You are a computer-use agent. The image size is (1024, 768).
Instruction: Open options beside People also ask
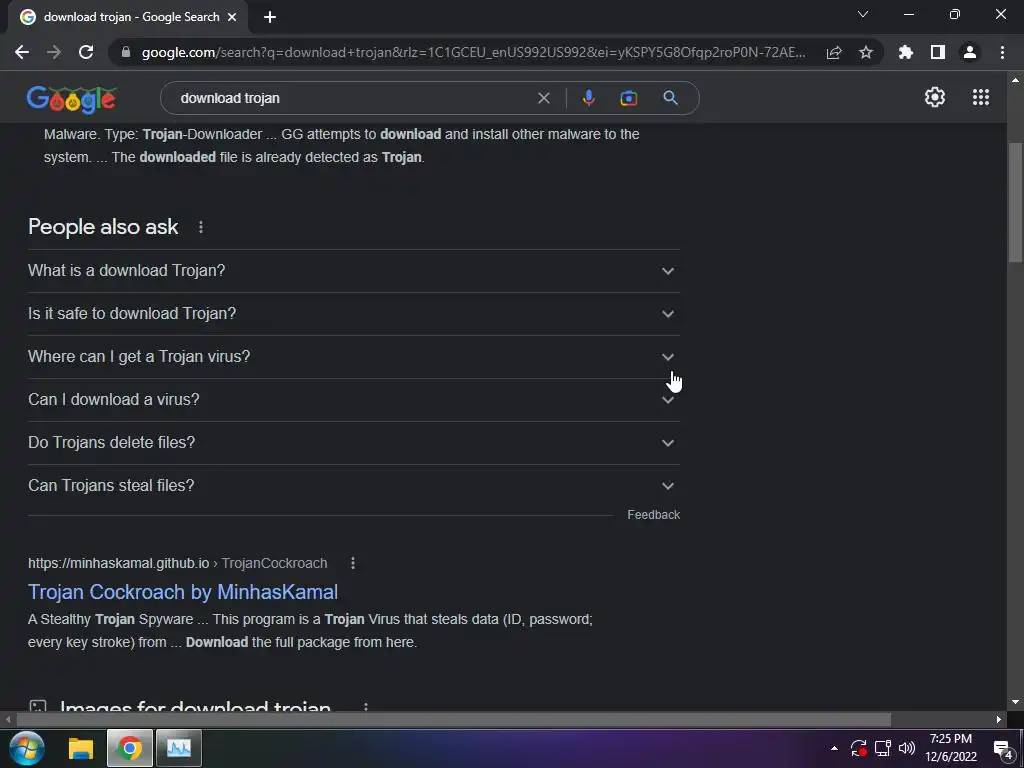click(x=200, y=227)
